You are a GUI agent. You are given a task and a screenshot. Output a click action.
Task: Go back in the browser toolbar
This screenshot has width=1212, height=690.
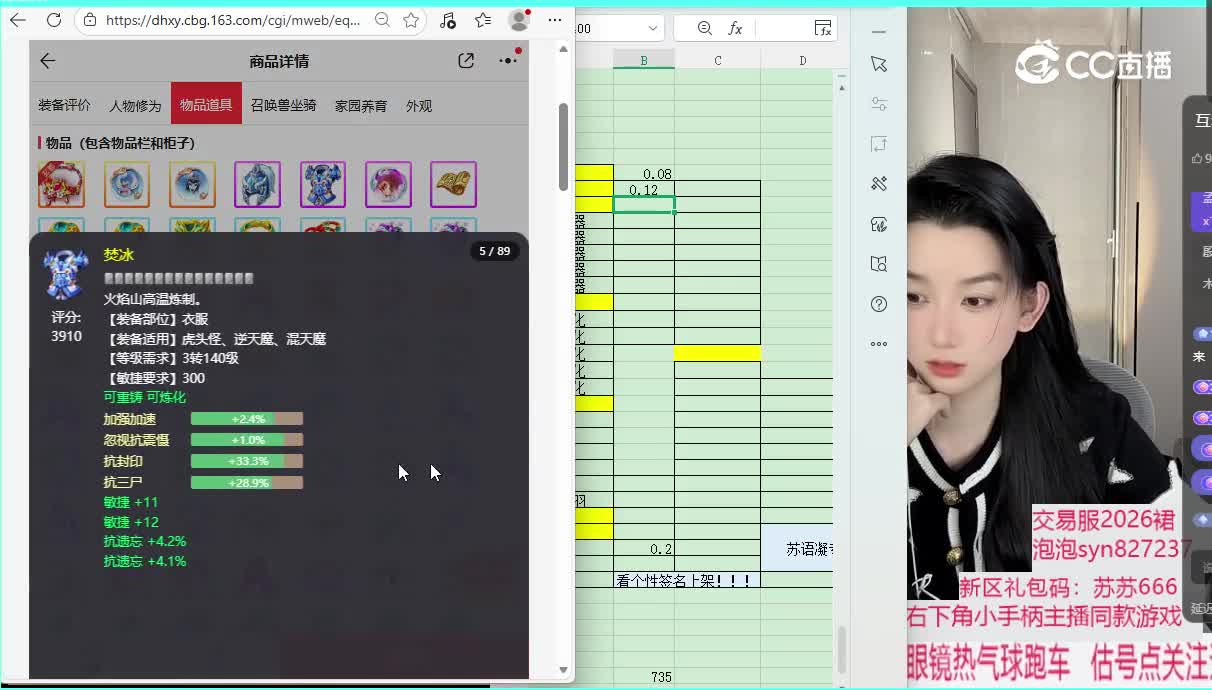(x=18, y=20)
